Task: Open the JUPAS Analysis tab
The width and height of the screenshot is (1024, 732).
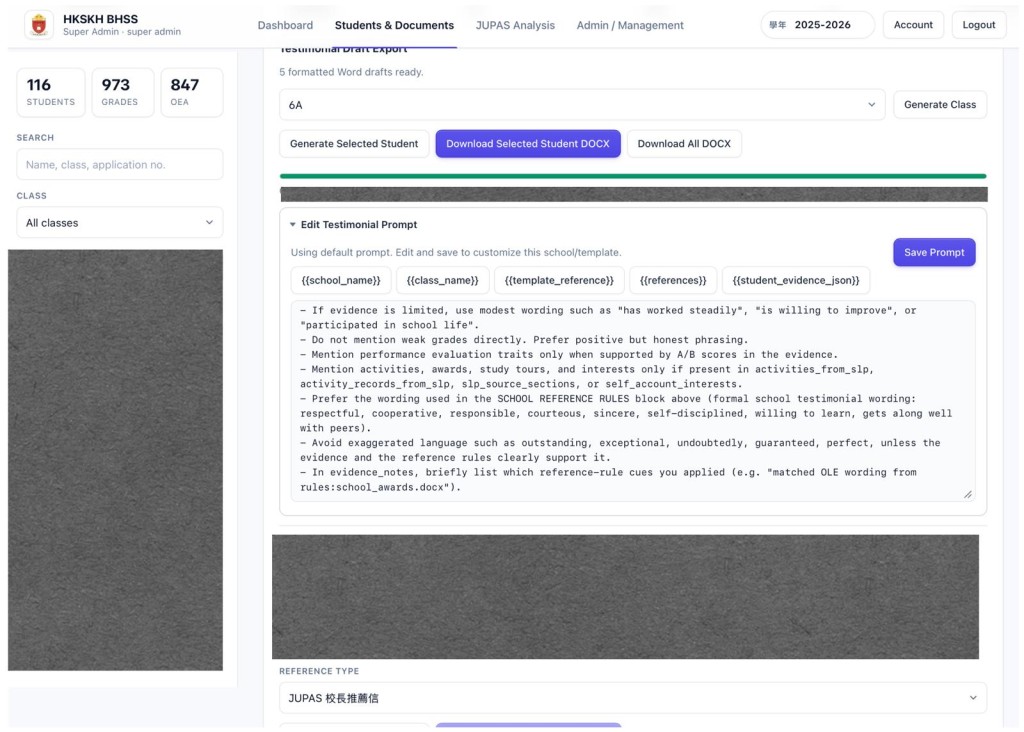Action: (515, 25)
